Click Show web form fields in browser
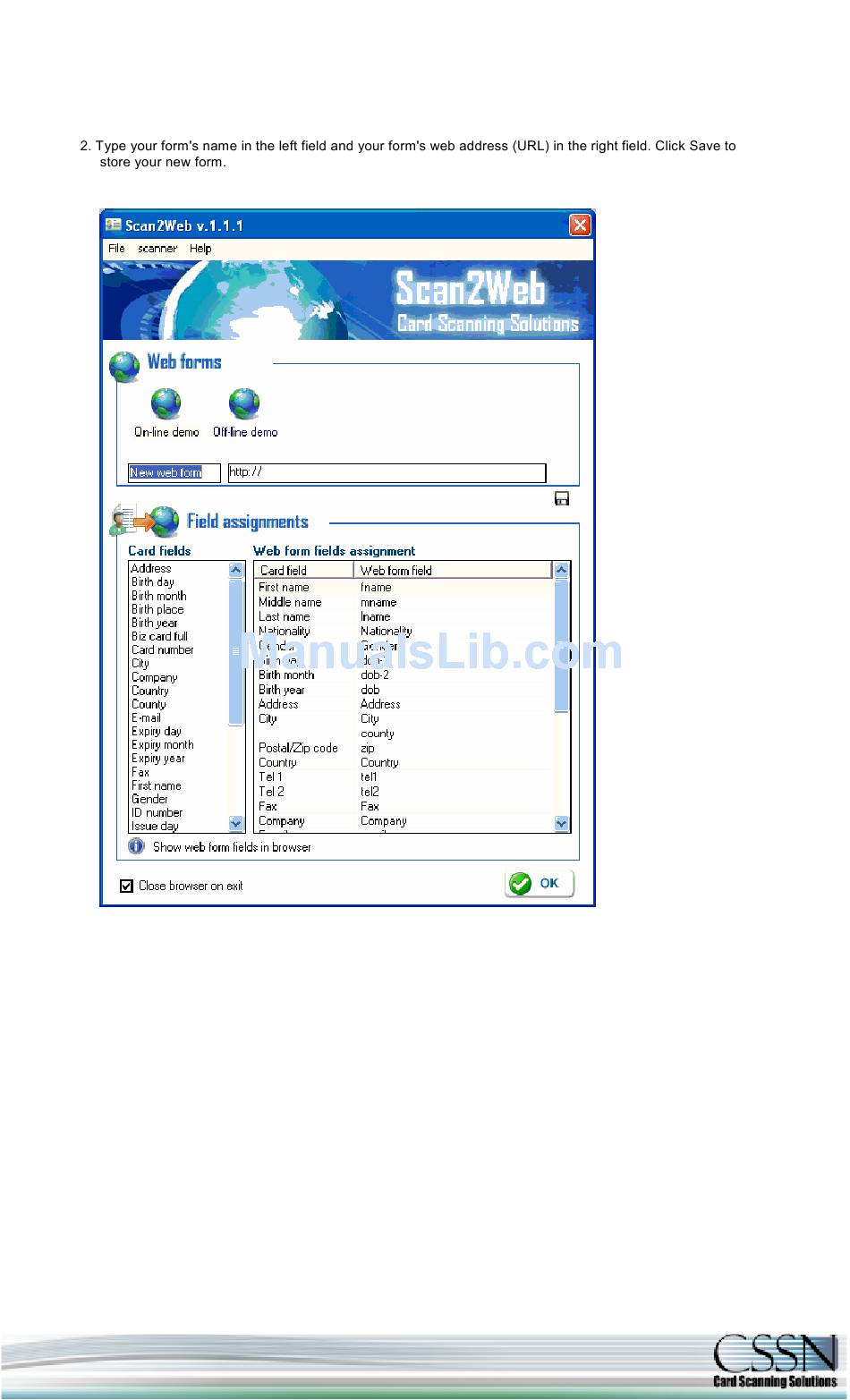 tap(232, 847)
